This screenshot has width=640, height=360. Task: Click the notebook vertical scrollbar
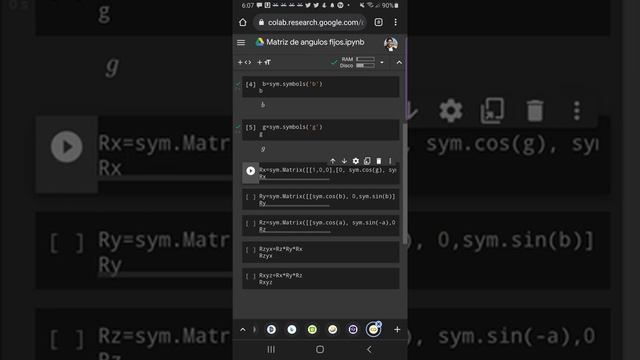point(404,184)
